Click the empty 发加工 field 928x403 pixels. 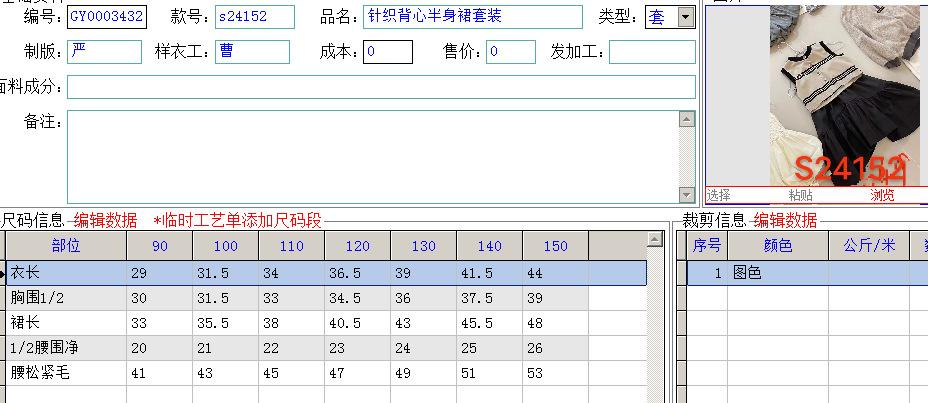[652, 51]
